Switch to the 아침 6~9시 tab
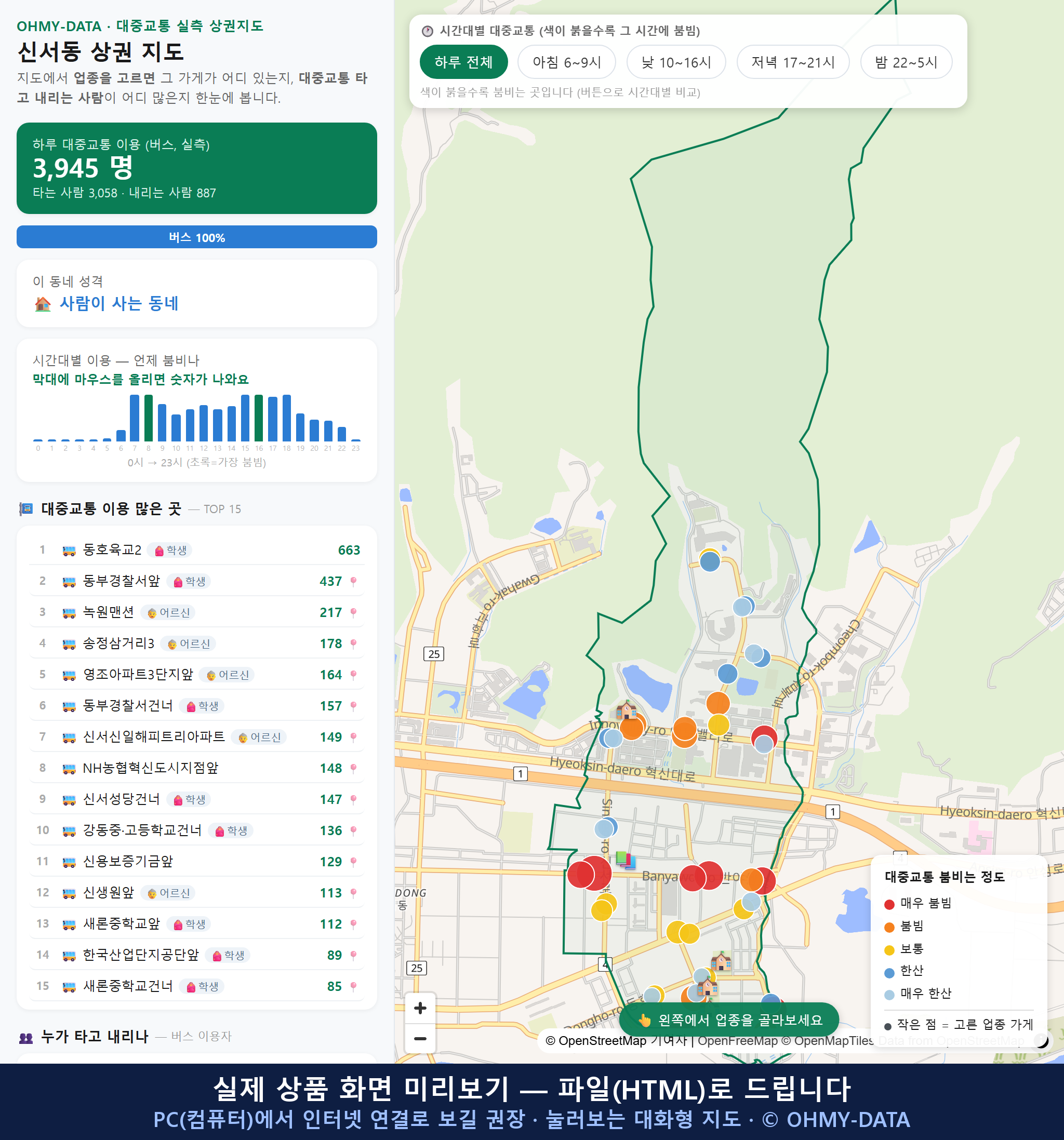This screenshot has height=1140, width=1064. tap(566, 62)
